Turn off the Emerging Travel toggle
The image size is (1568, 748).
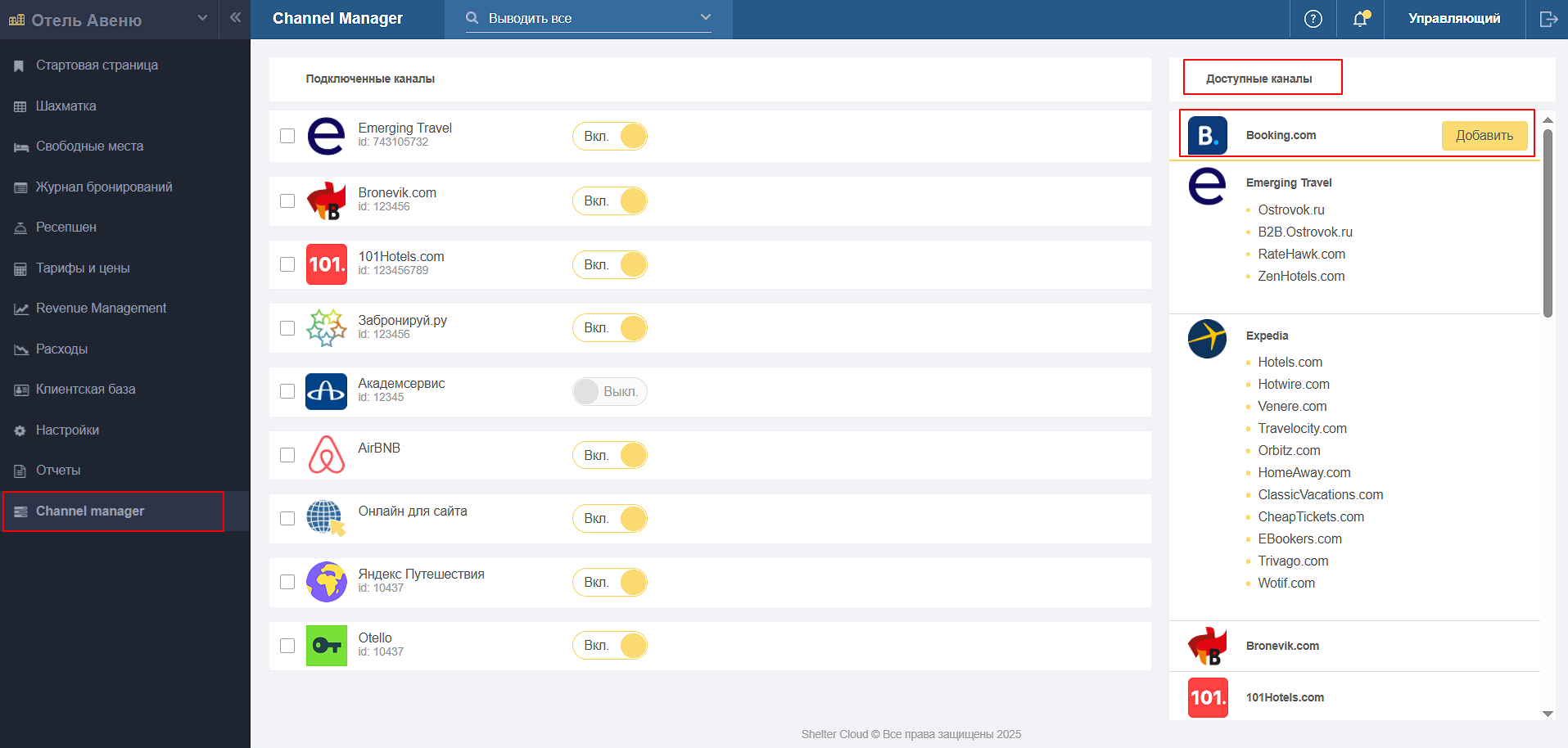click(610, 136)
